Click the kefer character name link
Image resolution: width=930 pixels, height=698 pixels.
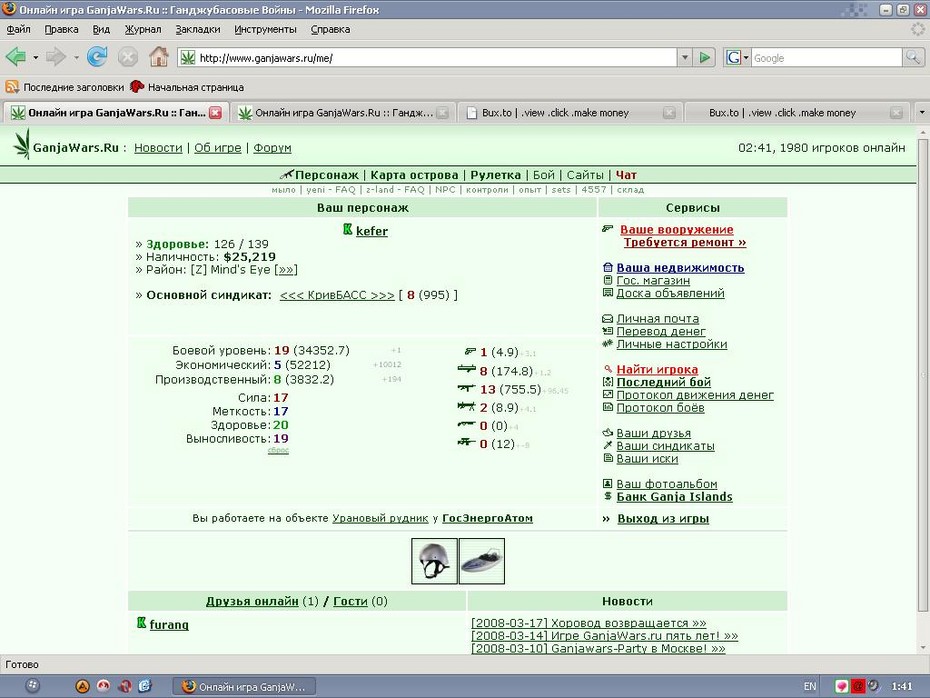[x=372, y=231]
